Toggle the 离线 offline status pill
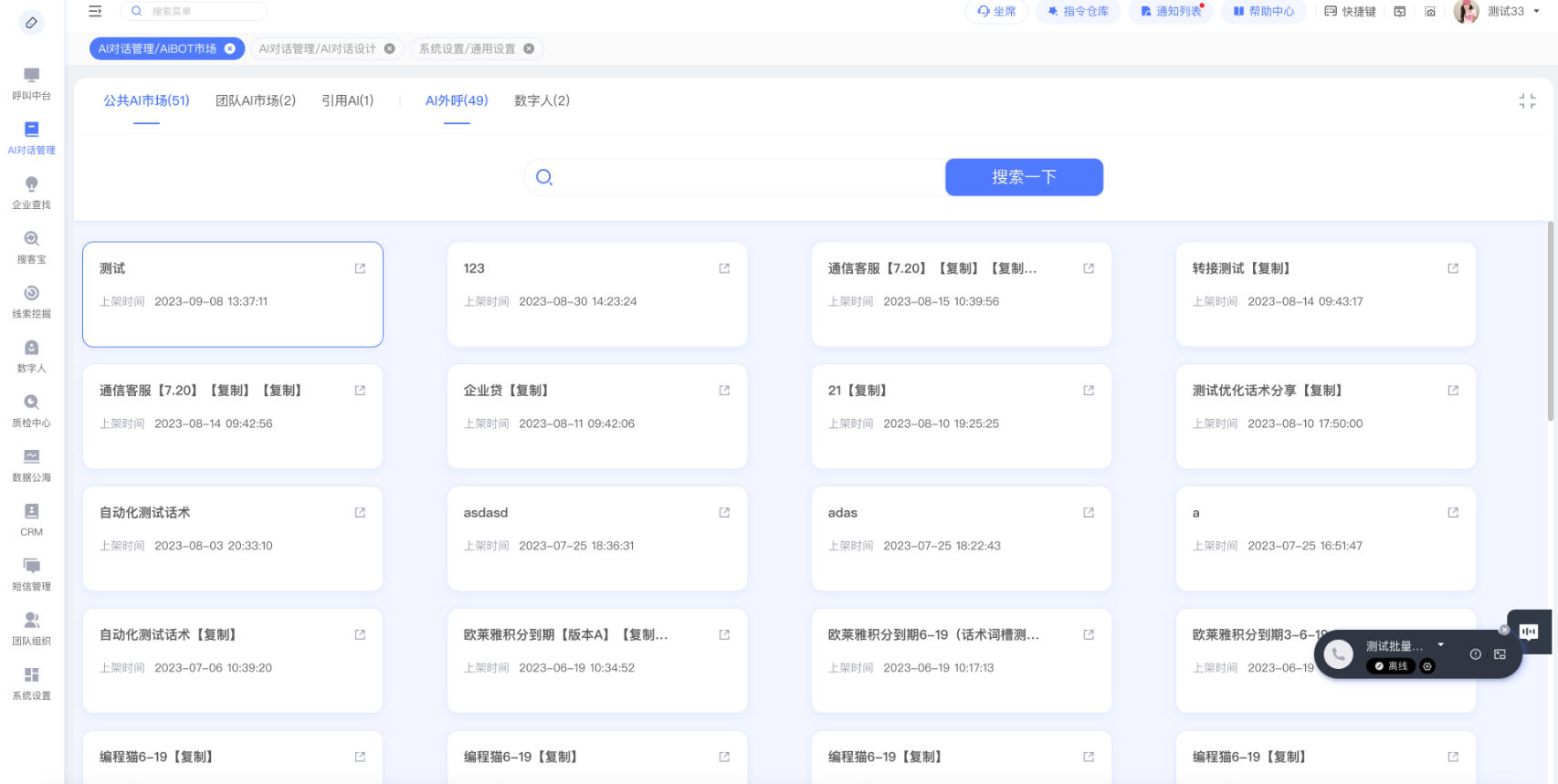Screen dimensions: 1558x784 1390,666
